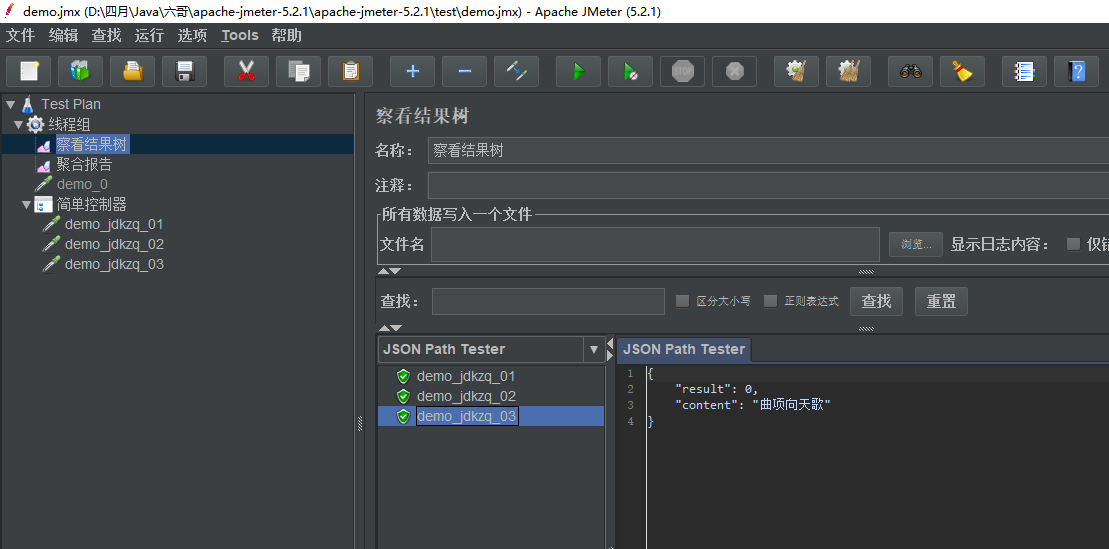Click the Shutdown round X icon
The image size is (1109, 549).
point(735,71)
